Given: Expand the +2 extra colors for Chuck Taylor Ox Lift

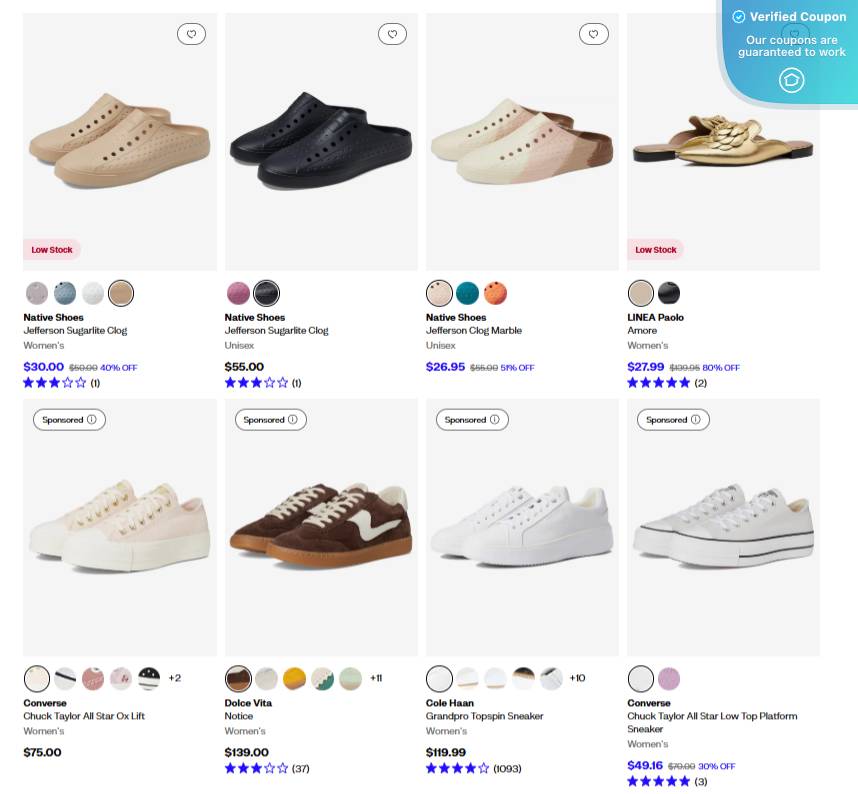Looking at the screenshot, I should pos(174,678).
